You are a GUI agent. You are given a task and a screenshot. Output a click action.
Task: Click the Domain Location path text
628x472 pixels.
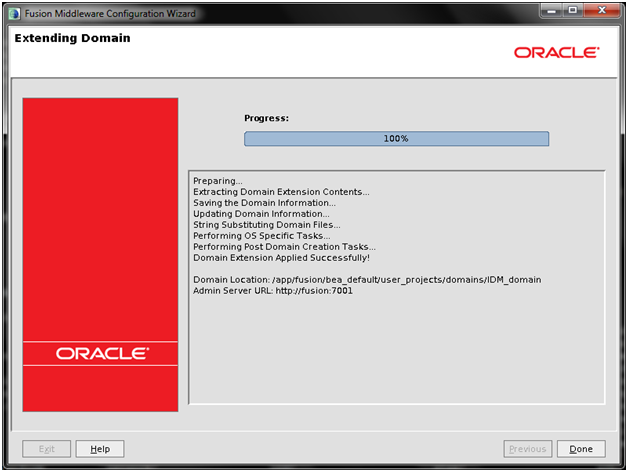[x=407, y=280]
